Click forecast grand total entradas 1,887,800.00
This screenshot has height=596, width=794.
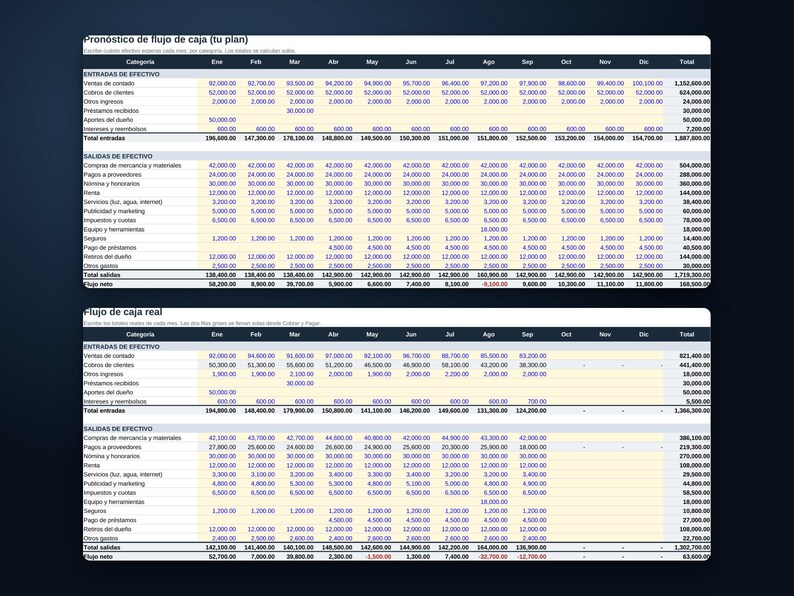pos(692,138)
